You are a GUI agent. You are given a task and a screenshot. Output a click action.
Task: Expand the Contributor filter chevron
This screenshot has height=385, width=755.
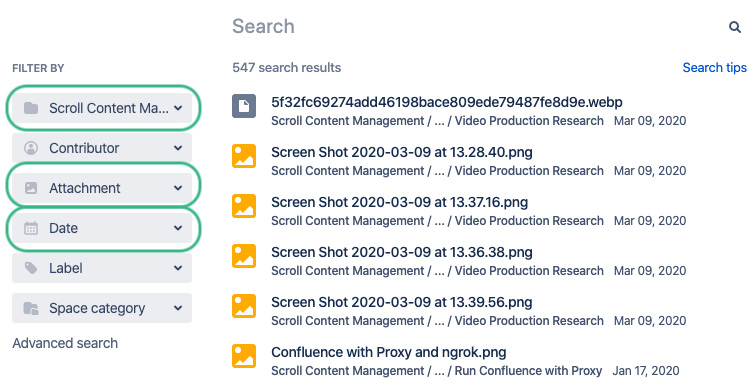[178, 148]
